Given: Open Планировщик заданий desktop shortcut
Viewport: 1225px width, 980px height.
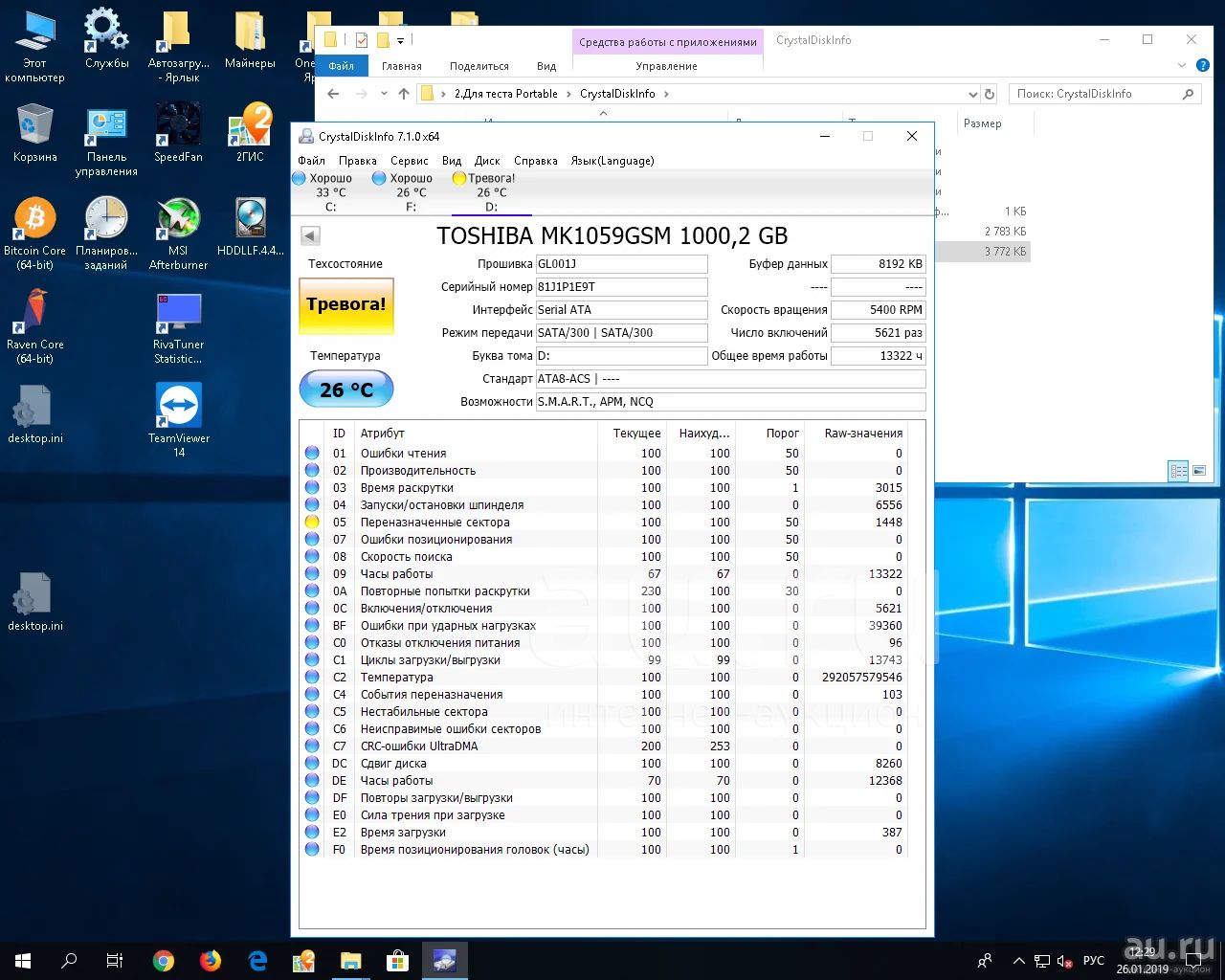Looking at the screenshot, I should pos(106,234).
